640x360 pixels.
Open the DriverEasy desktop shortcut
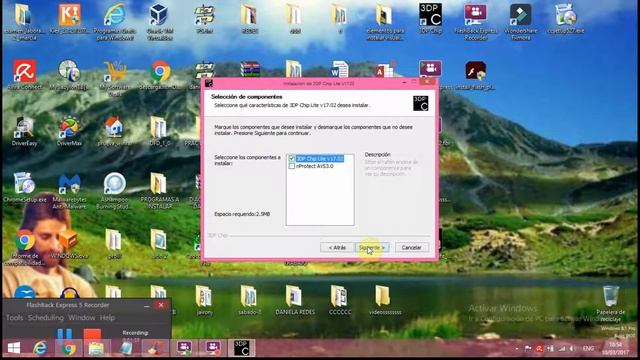point(24,131)
